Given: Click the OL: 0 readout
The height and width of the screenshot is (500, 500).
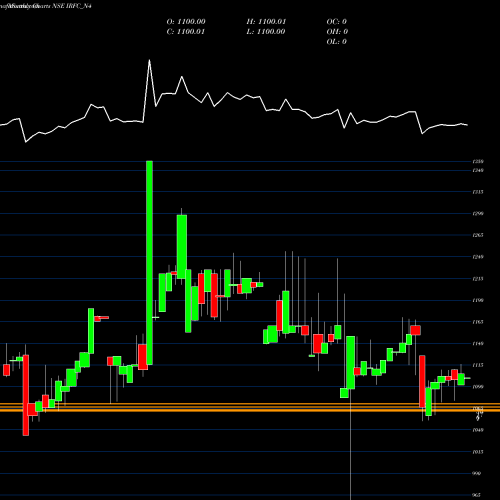Looking at the screenshot, I should tap(336, 42).
